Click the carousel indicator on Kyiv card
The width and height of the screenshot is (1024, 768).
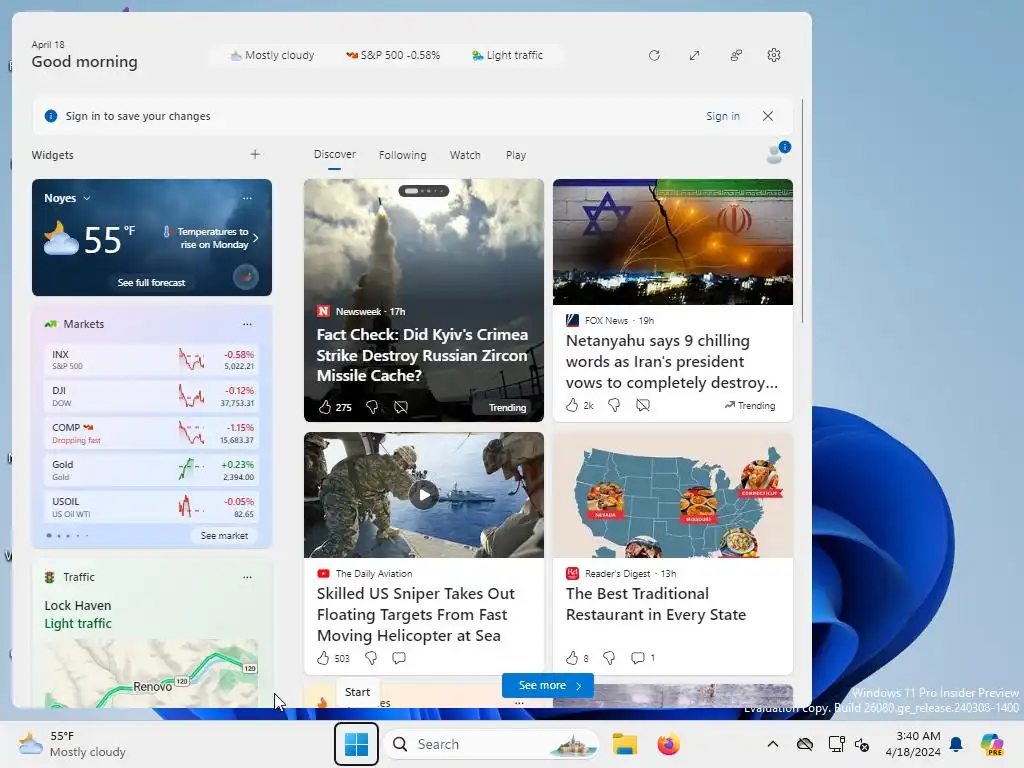424,191
